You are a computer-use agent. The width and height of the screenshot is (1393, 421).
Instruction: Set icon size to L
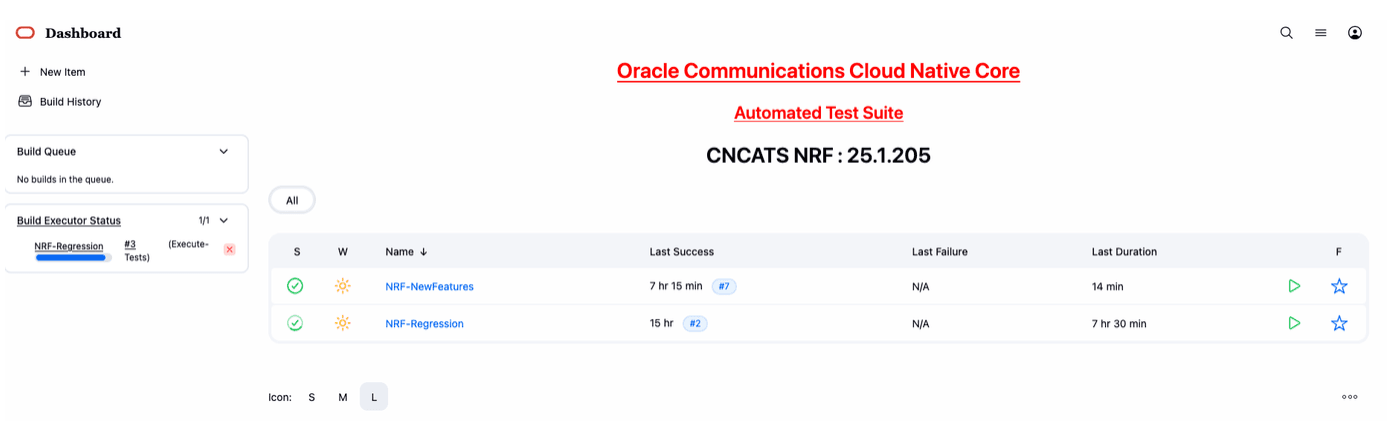pyautogui.click(x=374, y=397)
